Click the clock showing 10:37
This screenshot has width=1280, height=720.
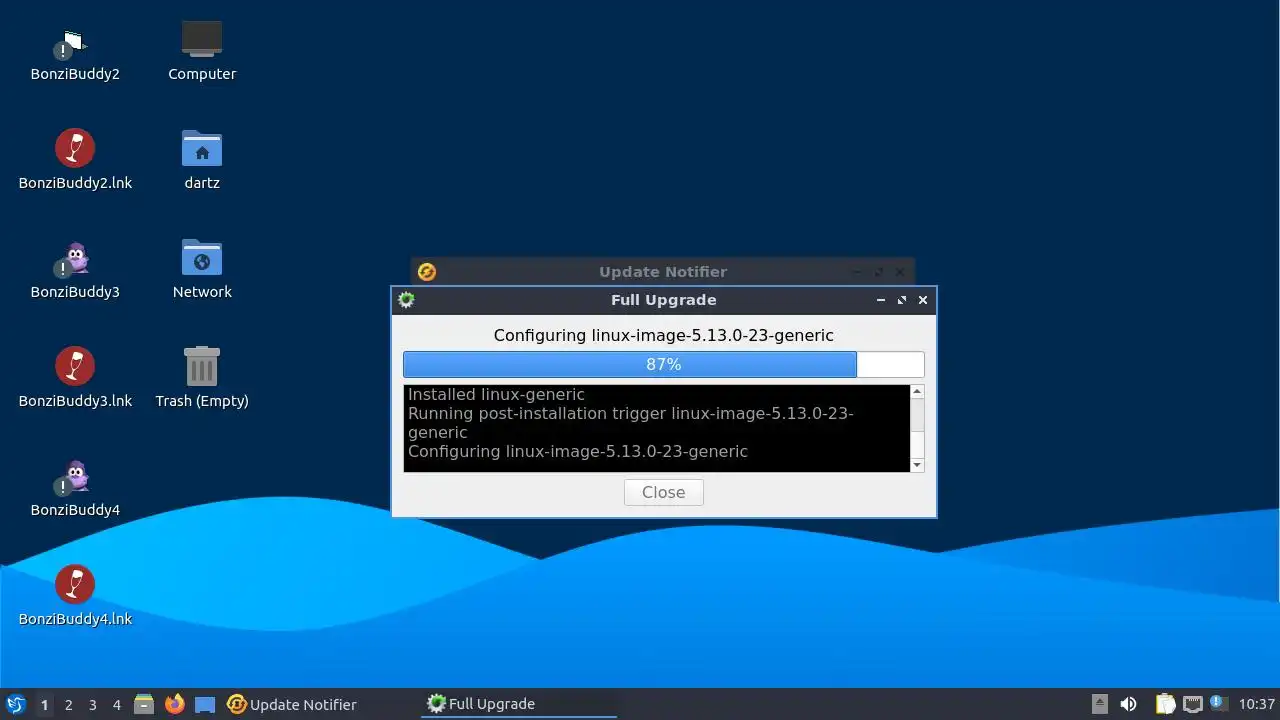click(1256, 704)
